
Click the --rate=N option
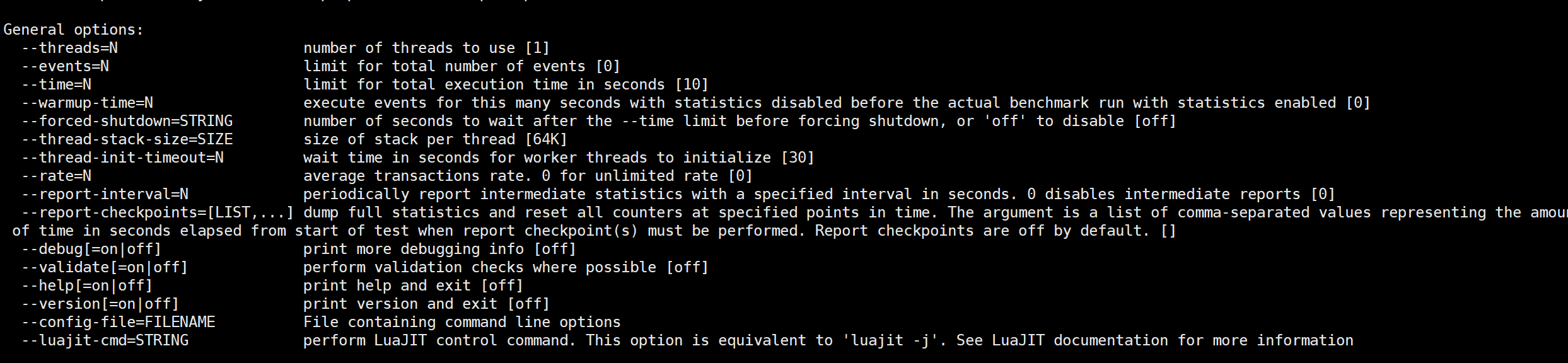(x=56, y=176)
